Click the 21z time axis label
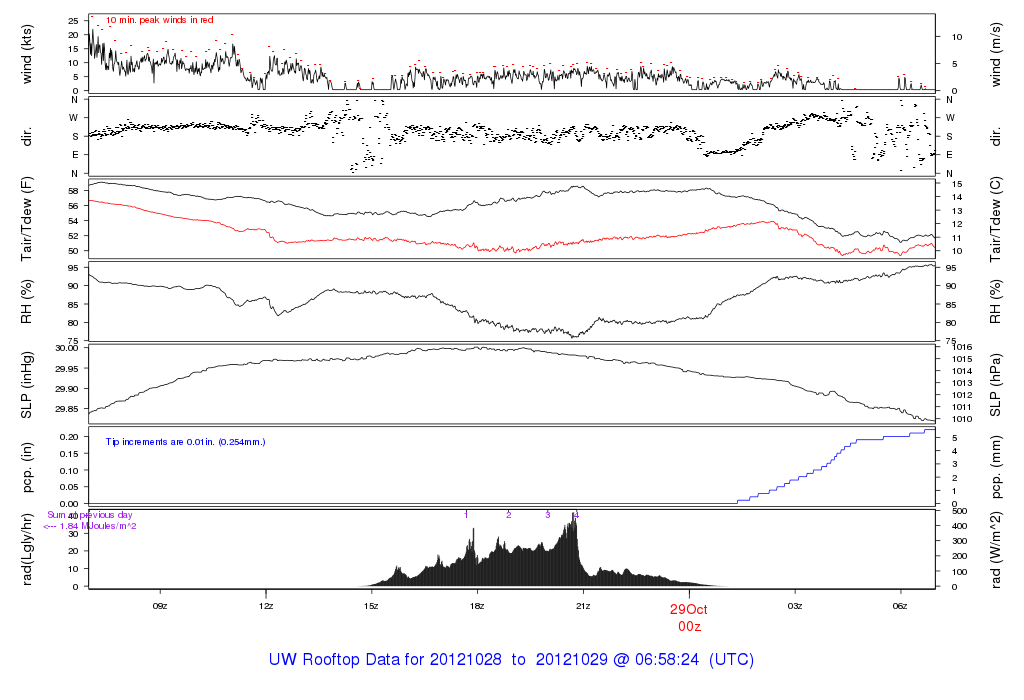 583,606
